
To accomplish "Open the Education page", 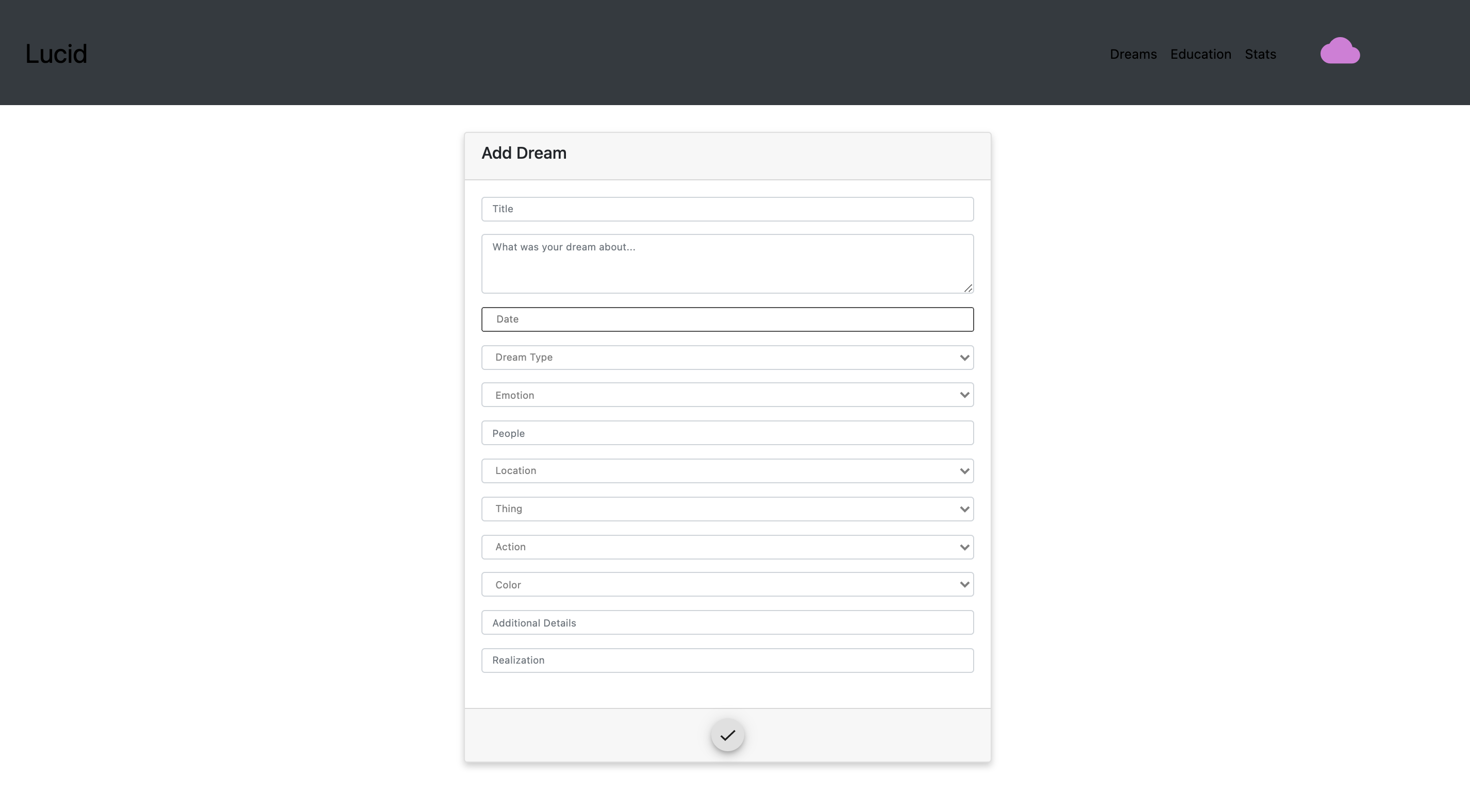I will tap(1200, 54).
